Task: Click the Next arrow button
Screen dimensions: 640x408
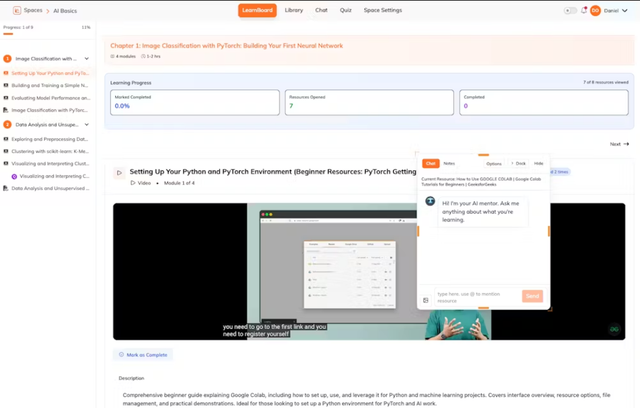Action: coord(620,144)
